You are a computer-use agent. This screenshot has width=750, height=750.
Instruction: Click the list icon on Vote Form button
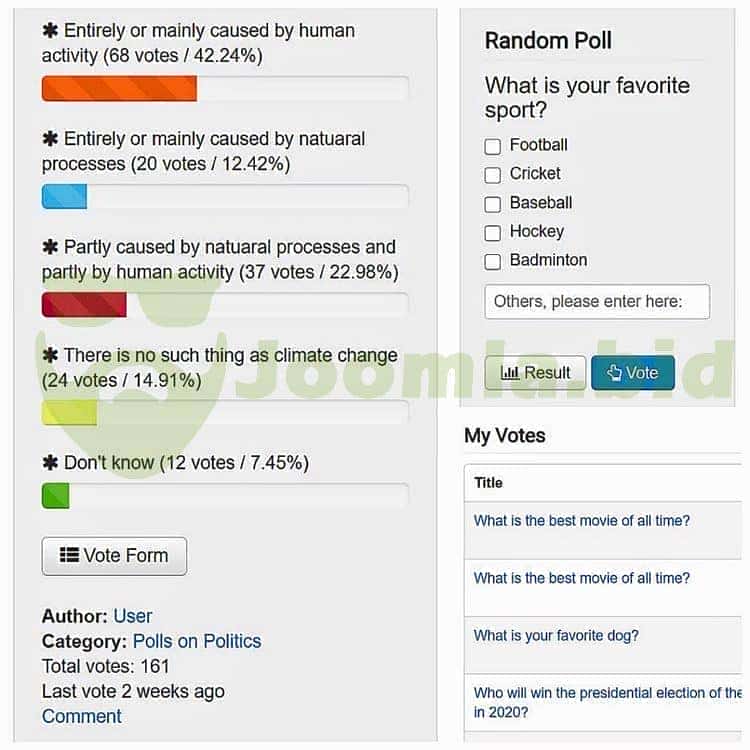pyautogui.click(x=69, y=556)
